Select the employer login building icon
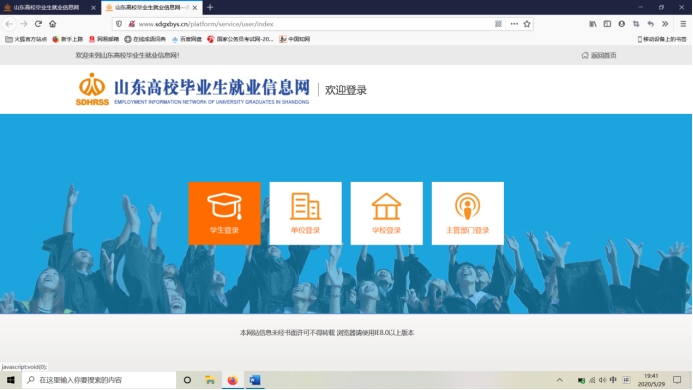 pos(305,206)
